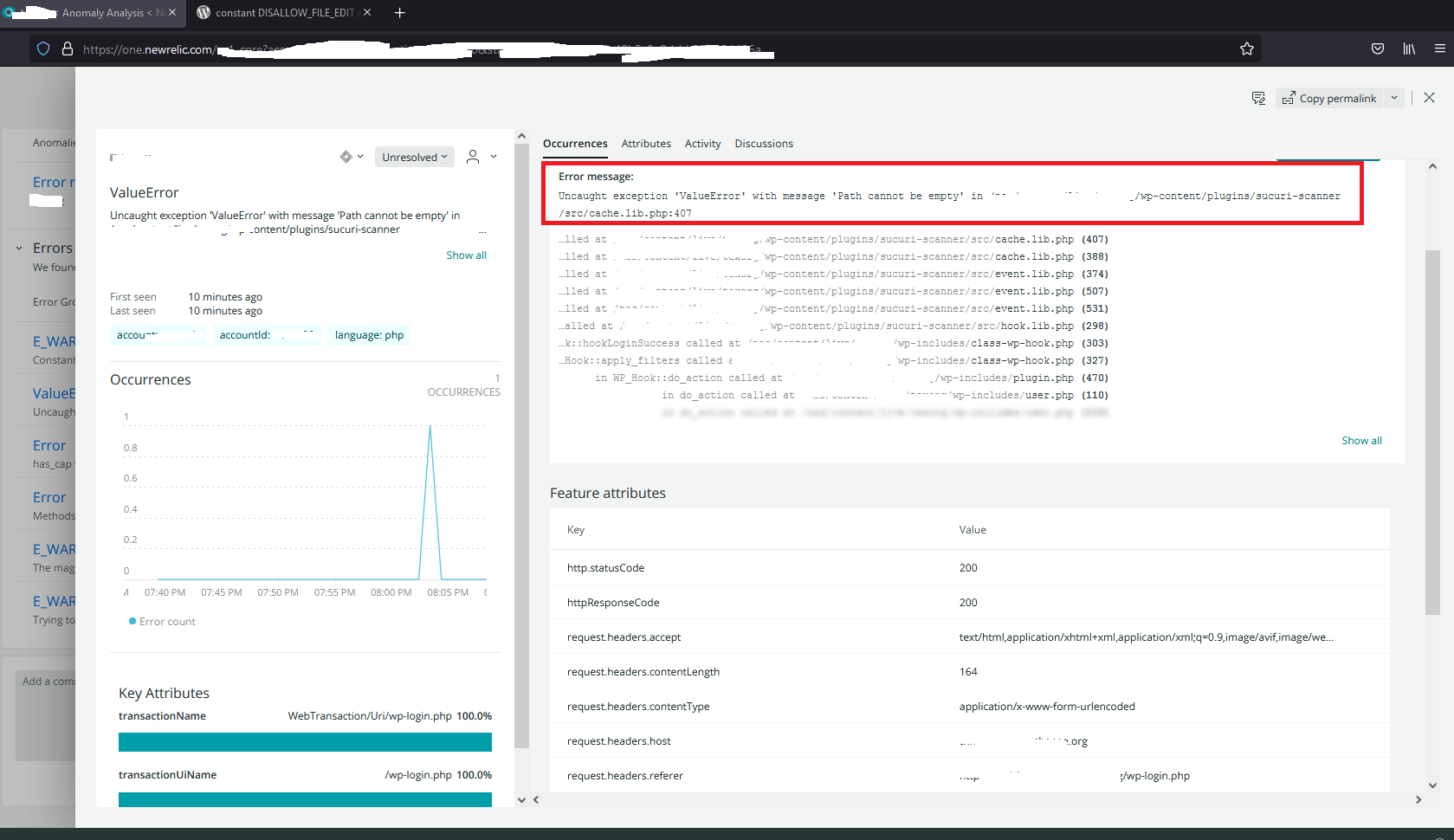Click the cache.lib.php (407) stack line
The height and width of the screenshot is (840, 1454).
pos(833,239)
